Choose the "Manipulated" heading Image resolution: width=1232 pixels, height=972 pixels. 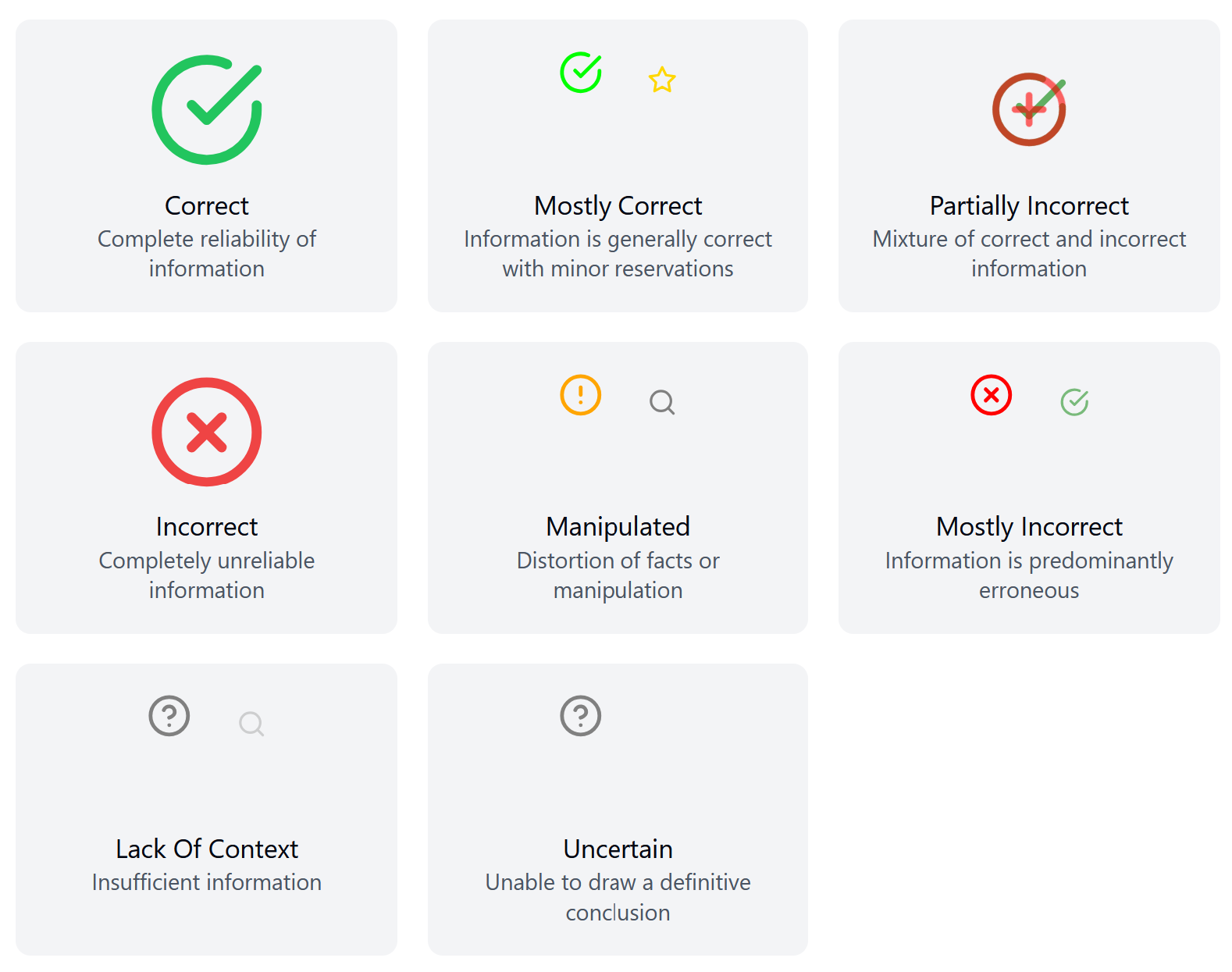click(x=618, y=527)
